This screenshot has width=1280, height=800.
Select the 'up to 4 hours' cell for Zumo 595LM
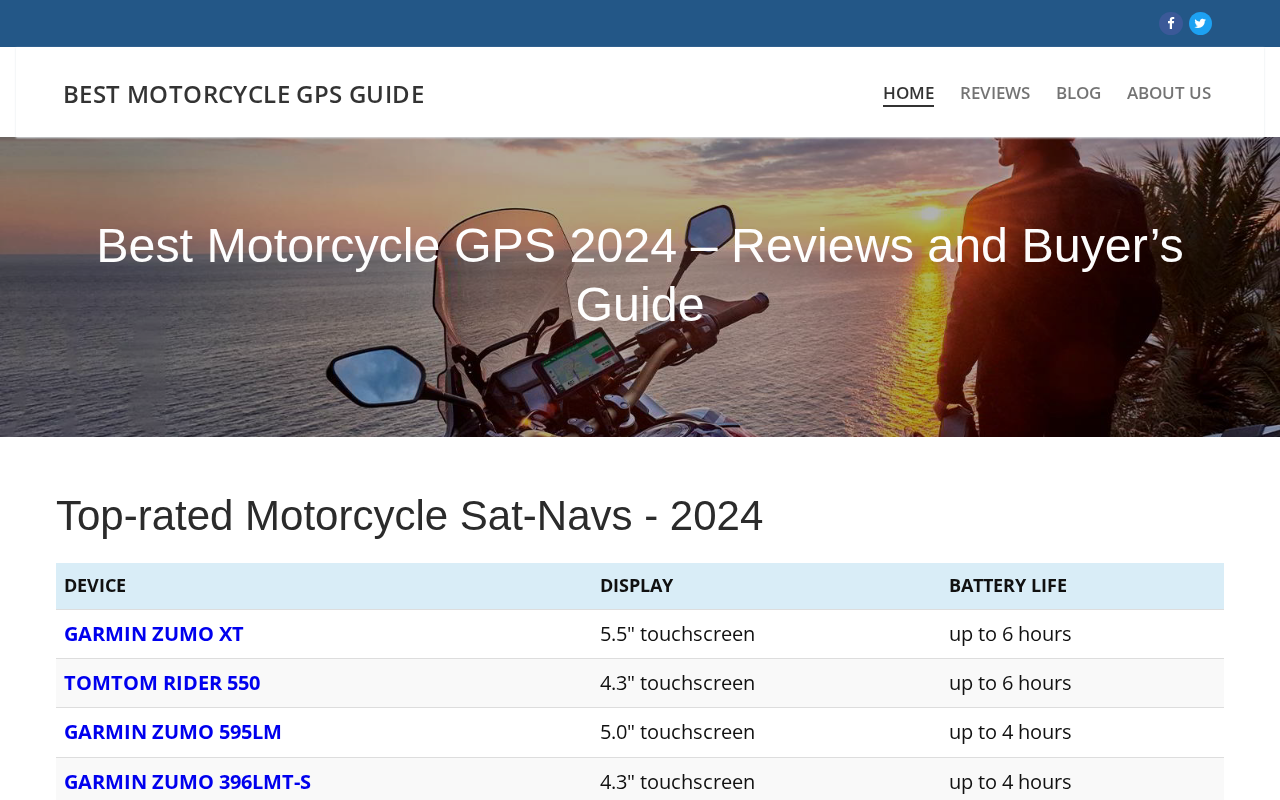[1010, 732]
